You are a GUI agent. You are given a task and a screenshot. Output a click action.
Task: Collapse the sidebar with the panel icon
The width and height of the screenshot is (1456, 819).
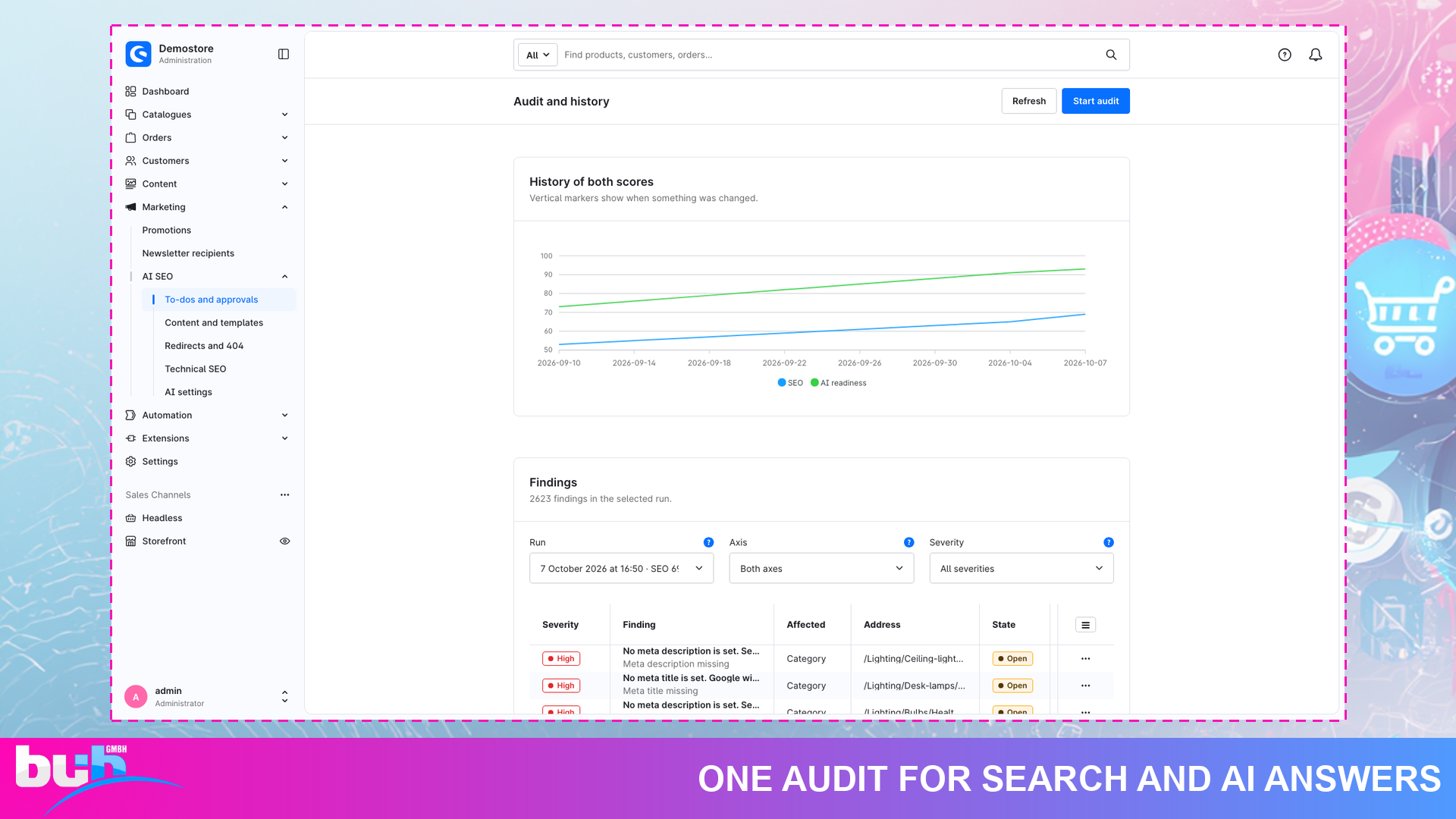[x=284, y=54]
